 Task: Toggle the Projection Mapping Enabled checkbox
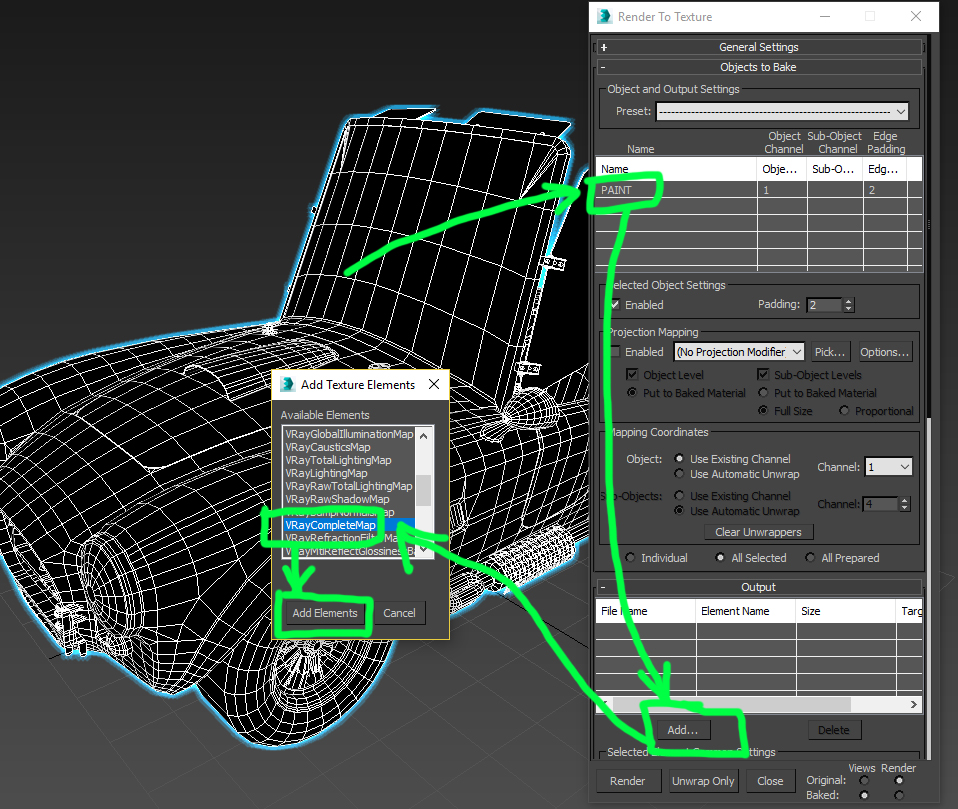(615, 352)
